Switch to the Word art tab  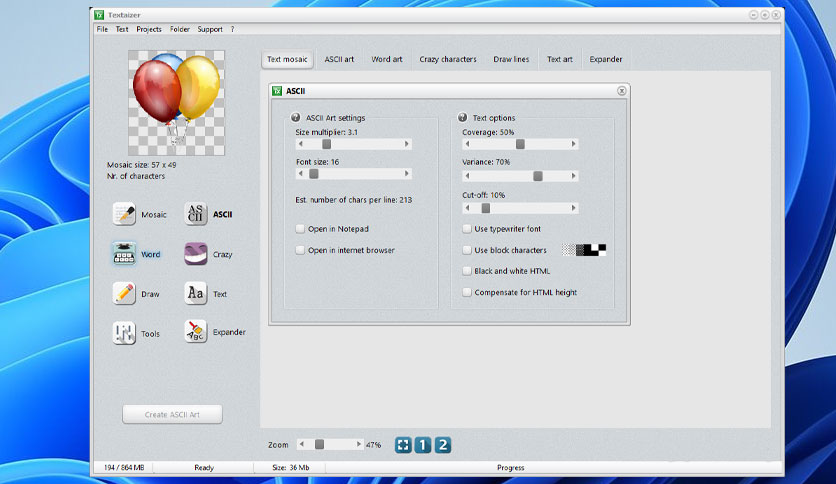(x=387, y=59)
